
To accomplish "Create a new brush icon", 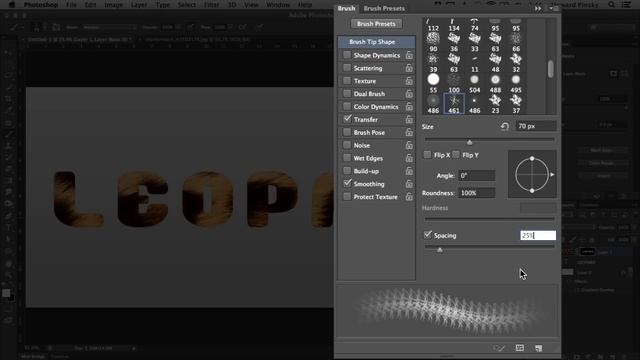I will pyautogui.click(x=539, y=348).
